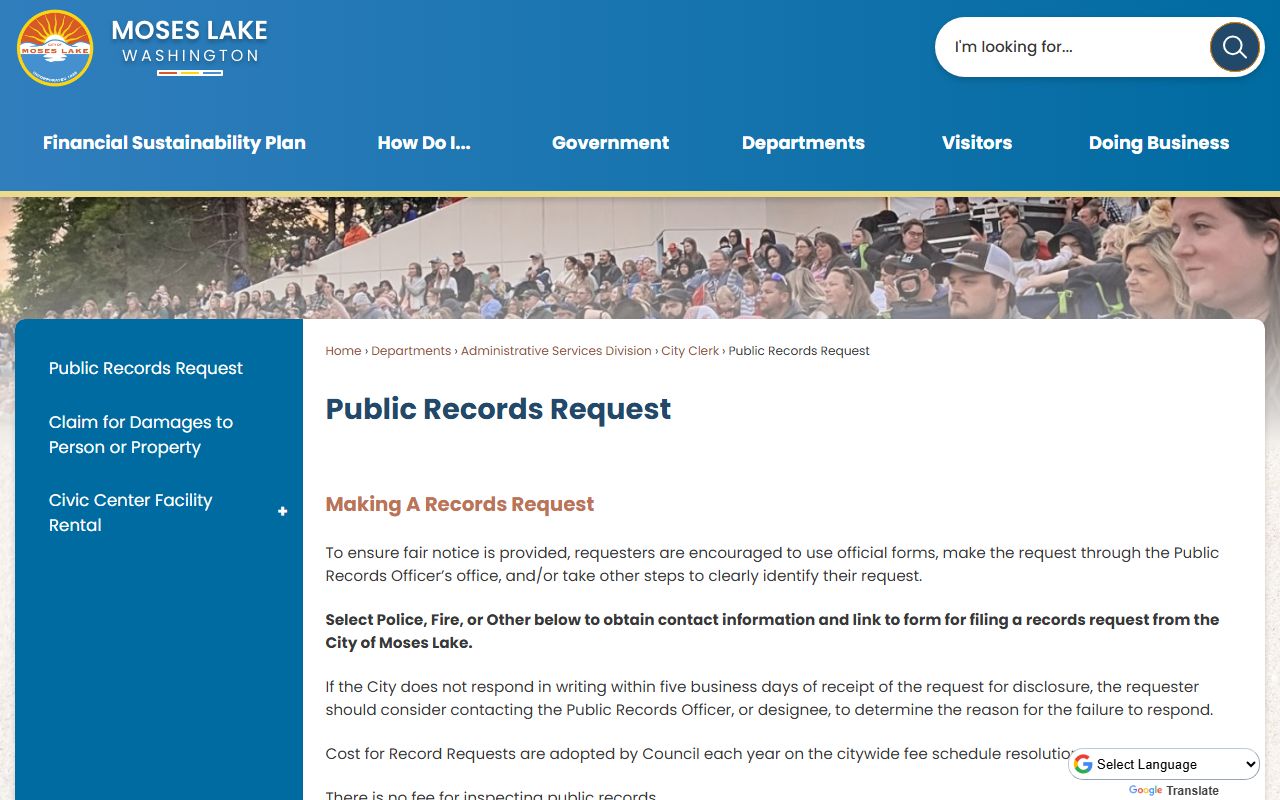The width and height of the screenshot is (1280, 800).
Task: Click the search magnifier button
Action: (1234, 47)
